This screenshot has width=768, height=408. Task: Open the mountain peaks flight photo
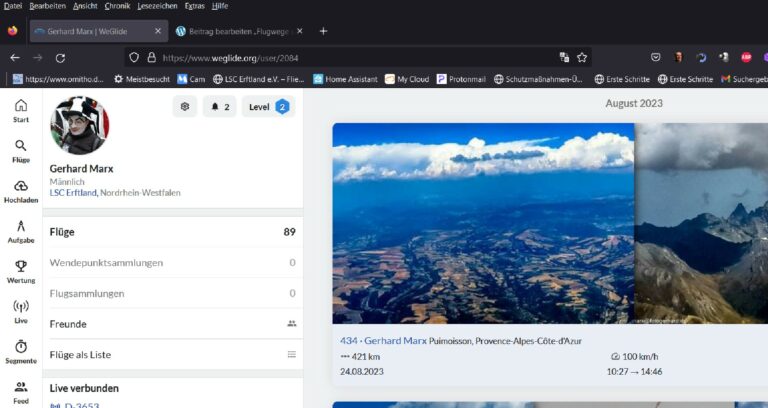point(701,223)
